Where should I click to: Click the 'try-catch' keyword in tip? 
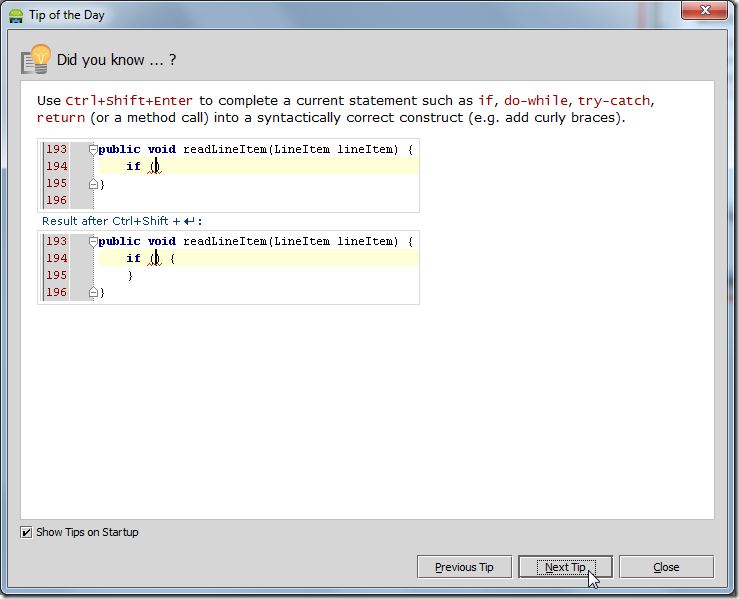tap(614, 100)
